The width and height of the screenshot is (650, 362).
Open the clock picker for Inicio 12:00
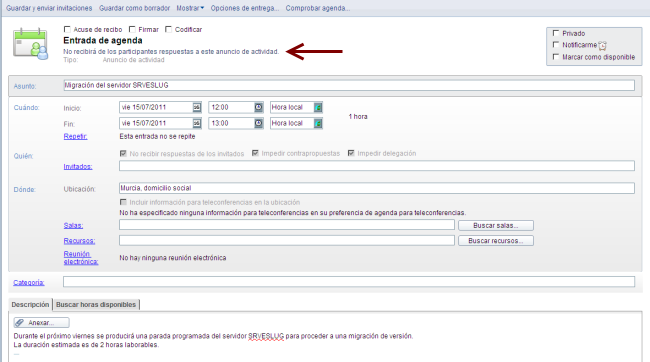coord(258,107)
